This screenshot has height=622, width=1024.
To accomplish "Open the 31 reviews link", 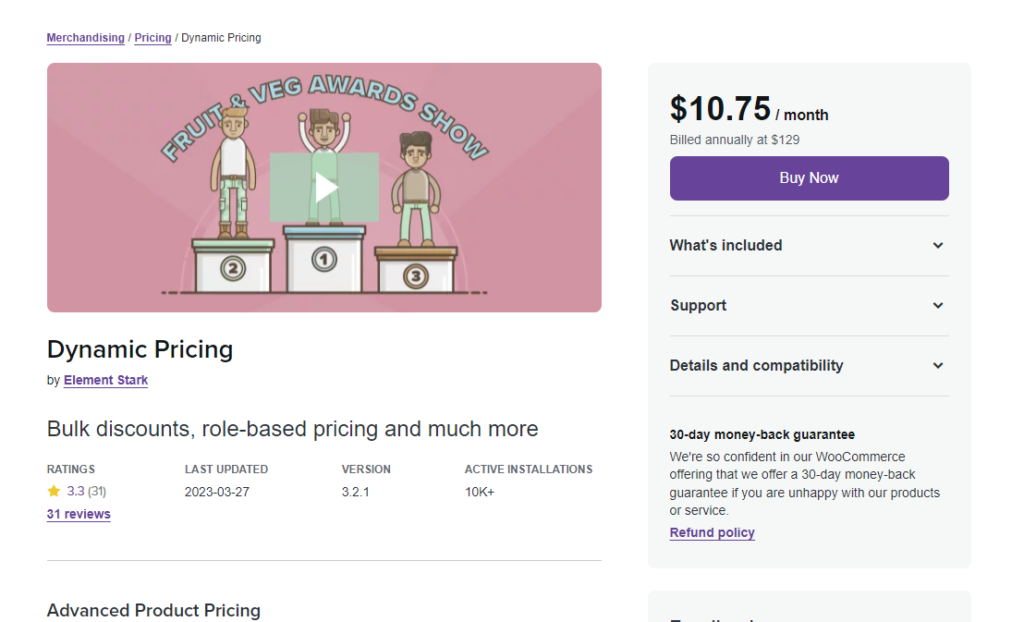I will 78,514.
